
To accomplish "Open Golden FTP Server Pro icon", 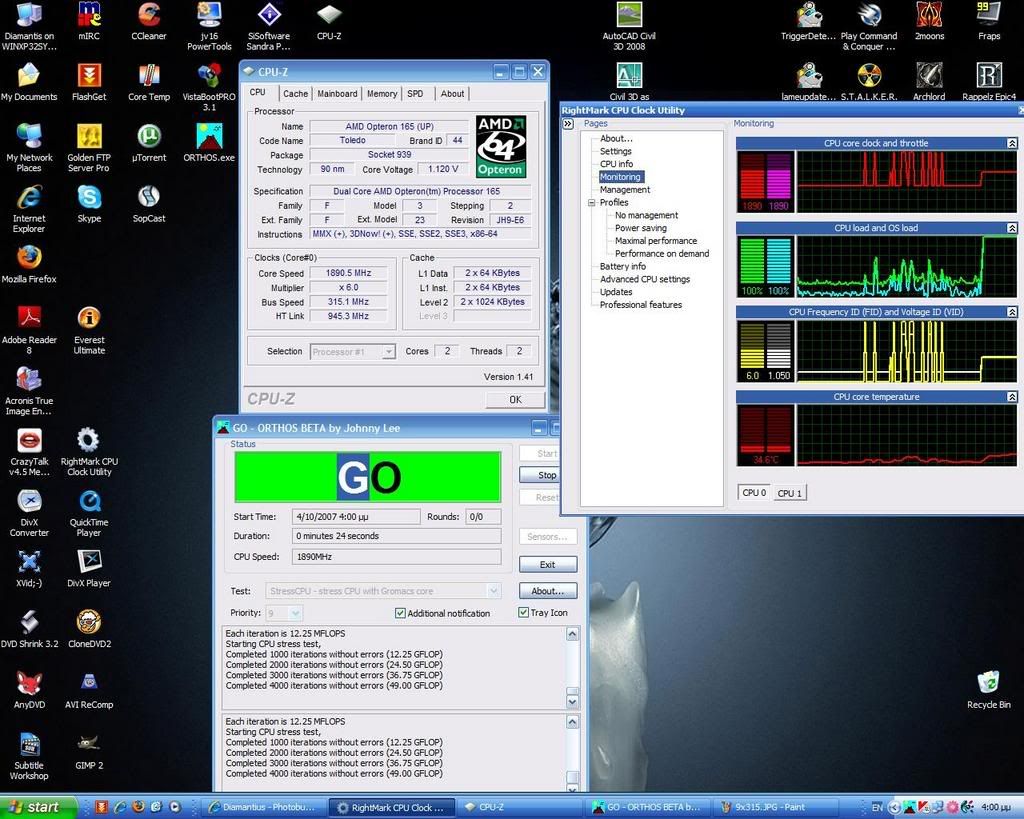I will point(89,148).
